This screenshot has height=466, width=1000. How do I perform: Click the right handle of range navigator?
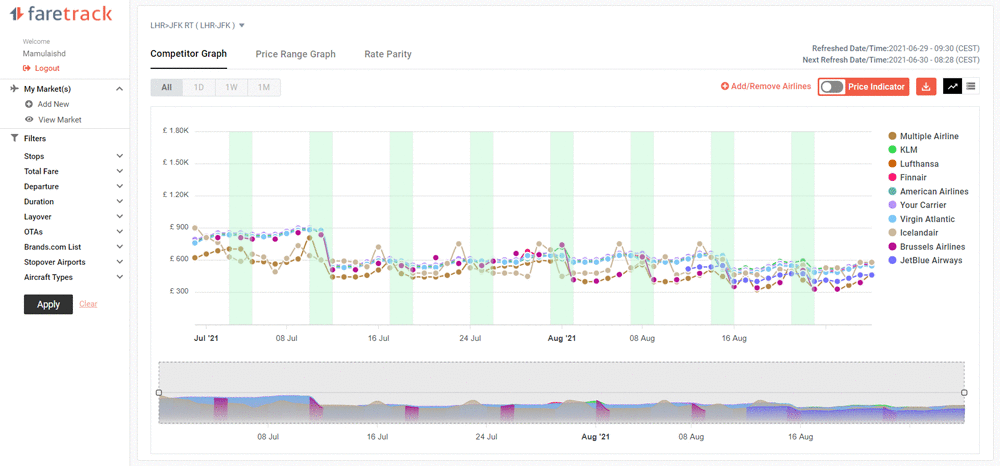click(x=964, y=393)
